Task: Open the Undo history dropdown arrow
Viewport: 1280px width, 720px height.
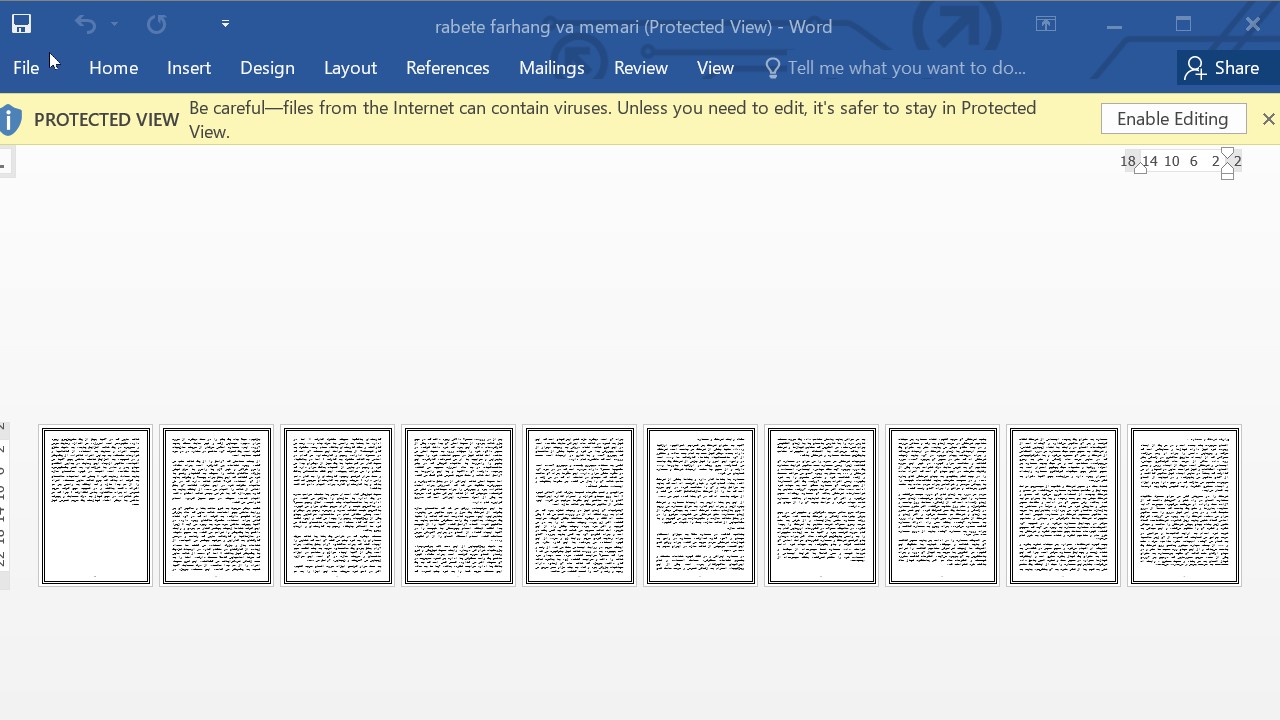Action: coord(115,24)
